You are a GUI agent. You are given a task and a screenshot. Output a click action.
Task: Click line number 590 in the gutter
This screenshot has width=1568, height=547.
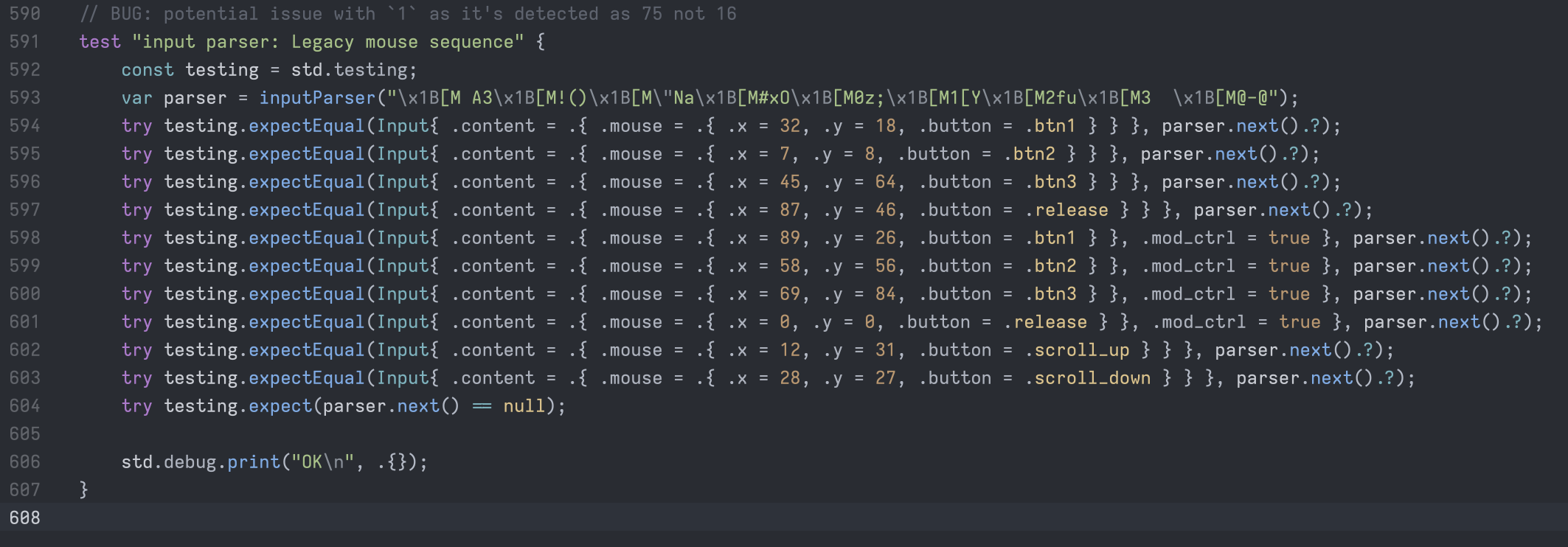[25, 14]
